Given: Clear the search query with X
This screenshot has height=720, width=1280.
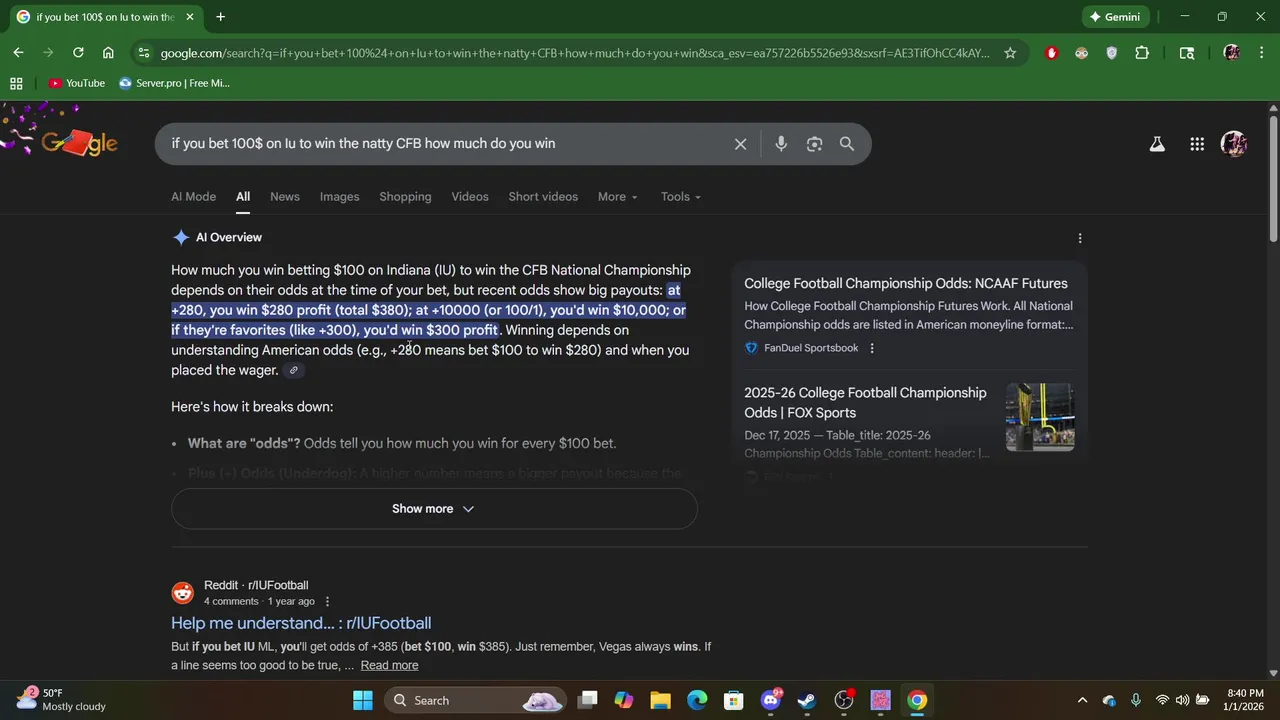Looking at the screenshot, I should click(740, 144).
